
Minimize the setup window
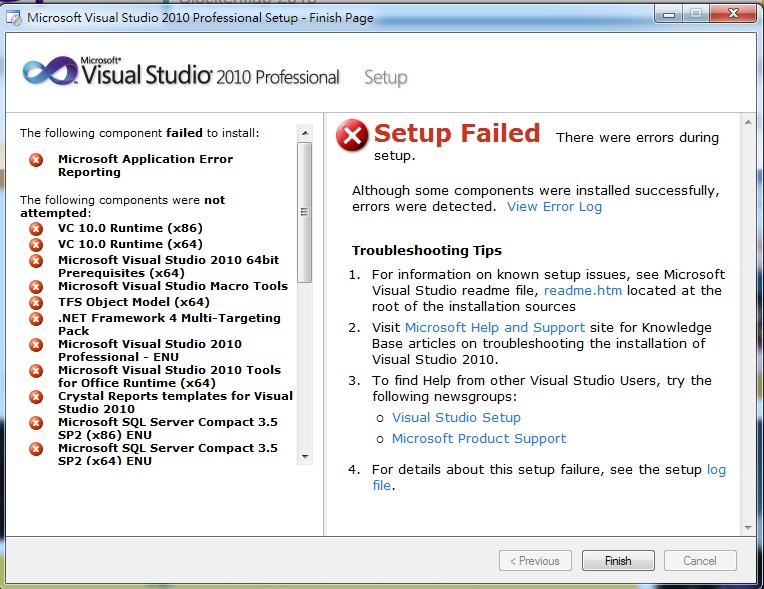669,14
